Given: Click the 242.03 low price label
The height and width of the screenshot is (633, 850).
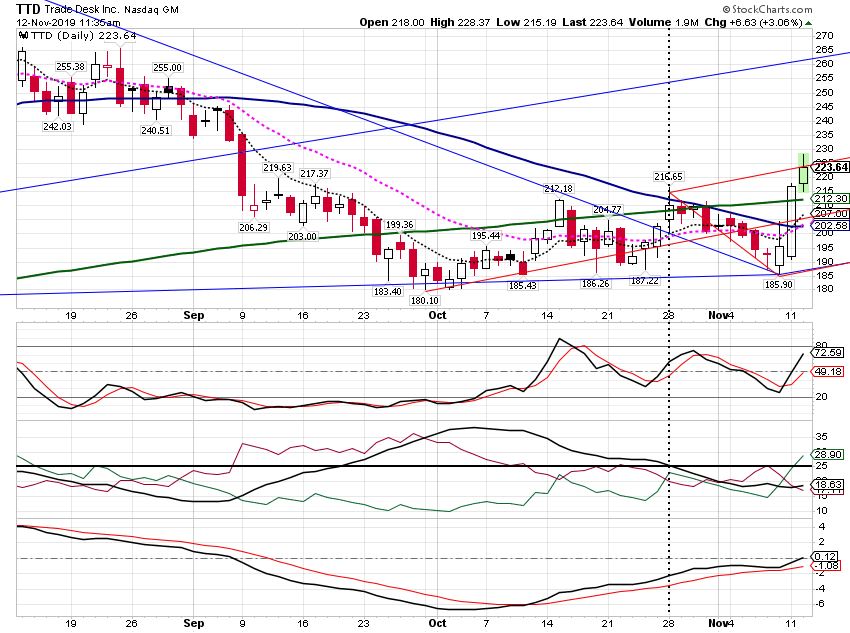Looking at the screenshot, I should point(57,126).
